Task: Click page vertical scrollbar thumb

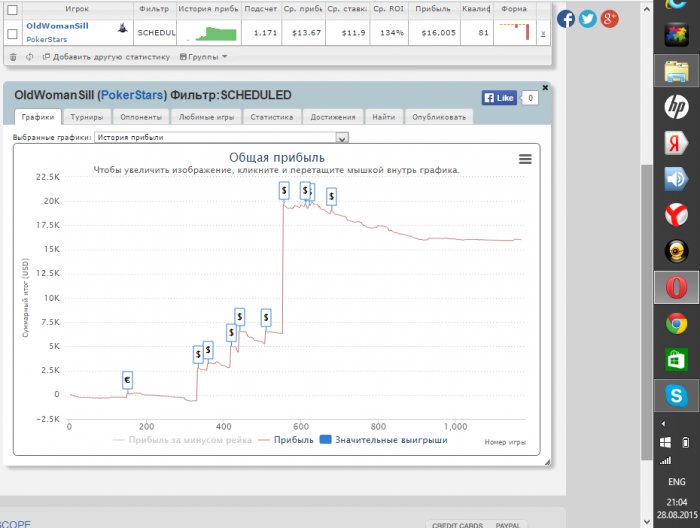Action: [646, 312]
